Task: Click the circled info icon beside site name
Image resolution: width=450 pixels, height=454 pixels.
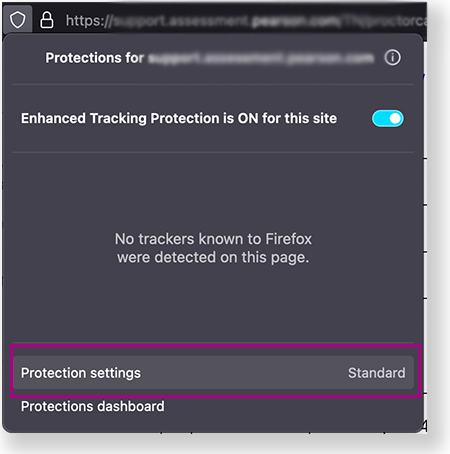Action: coord(392,58)
